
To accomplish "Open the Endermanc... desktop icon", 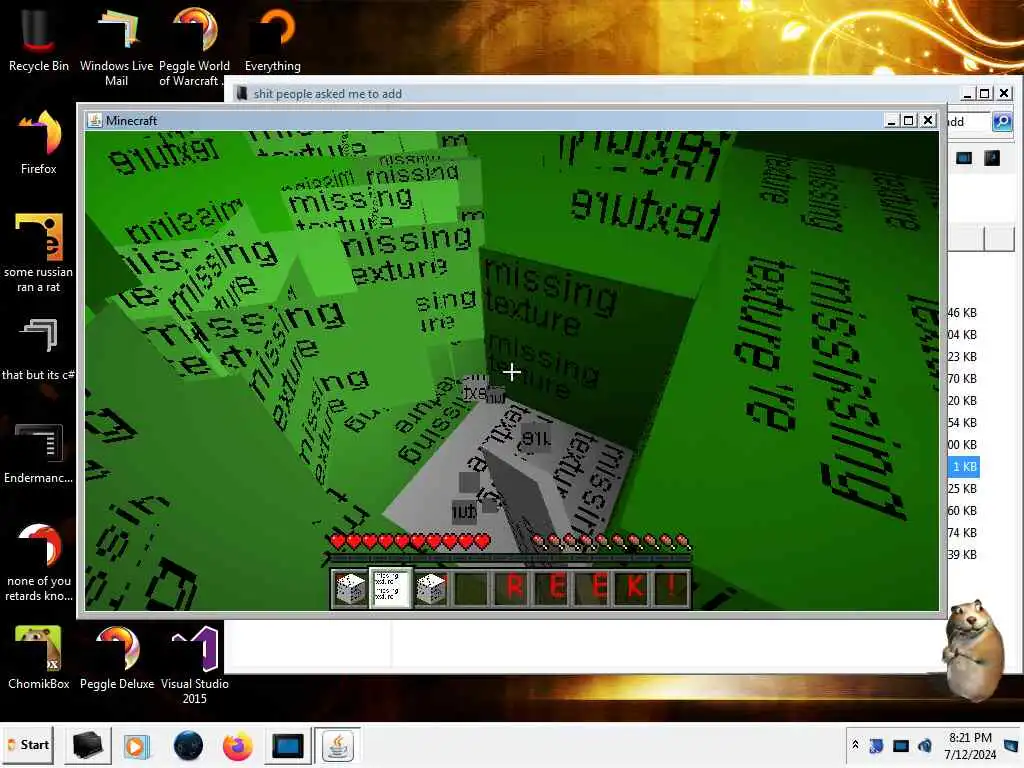I will coord(38,452).
